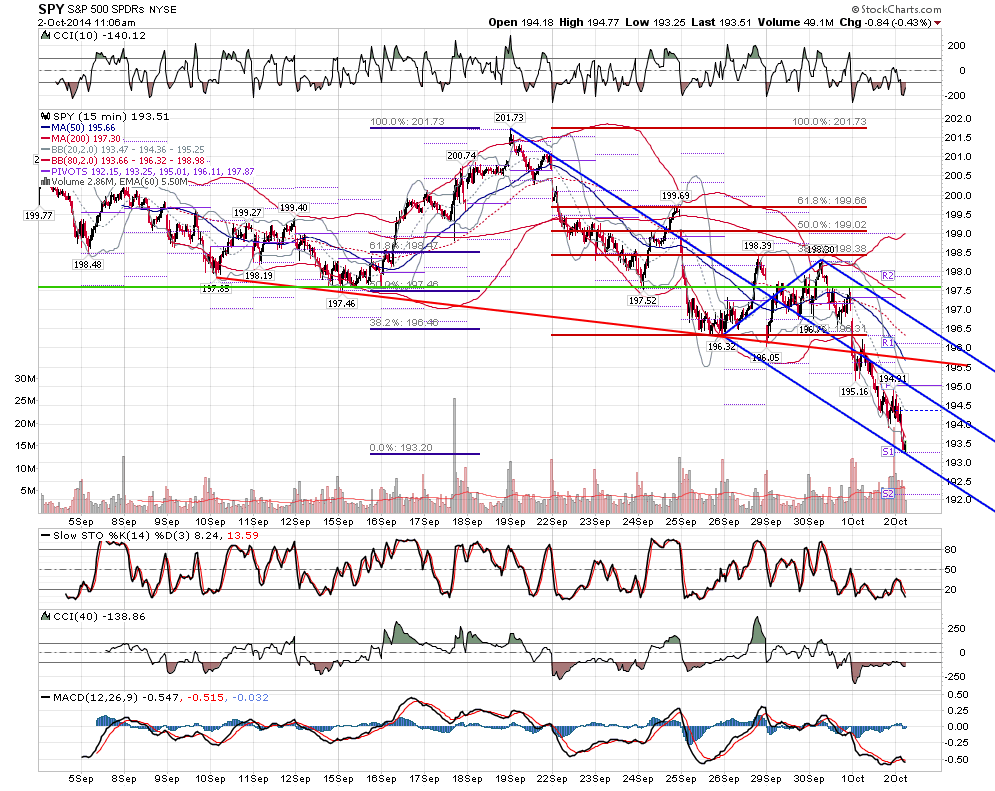Click the copyright symbol before StockCharts.com
This screenshot has width=995, height=791.
(855, 10)
